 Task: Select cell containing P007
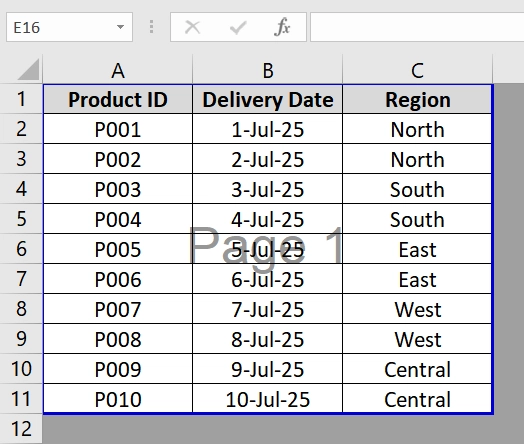[x=118, y=309]
